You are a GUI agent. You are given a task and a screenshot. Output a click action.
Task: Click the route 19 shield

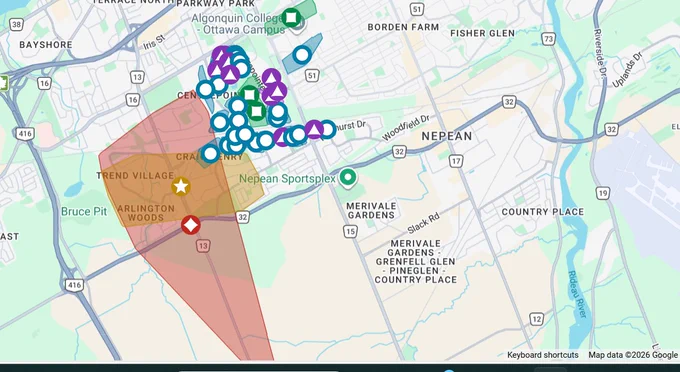[x=602, y=193]
